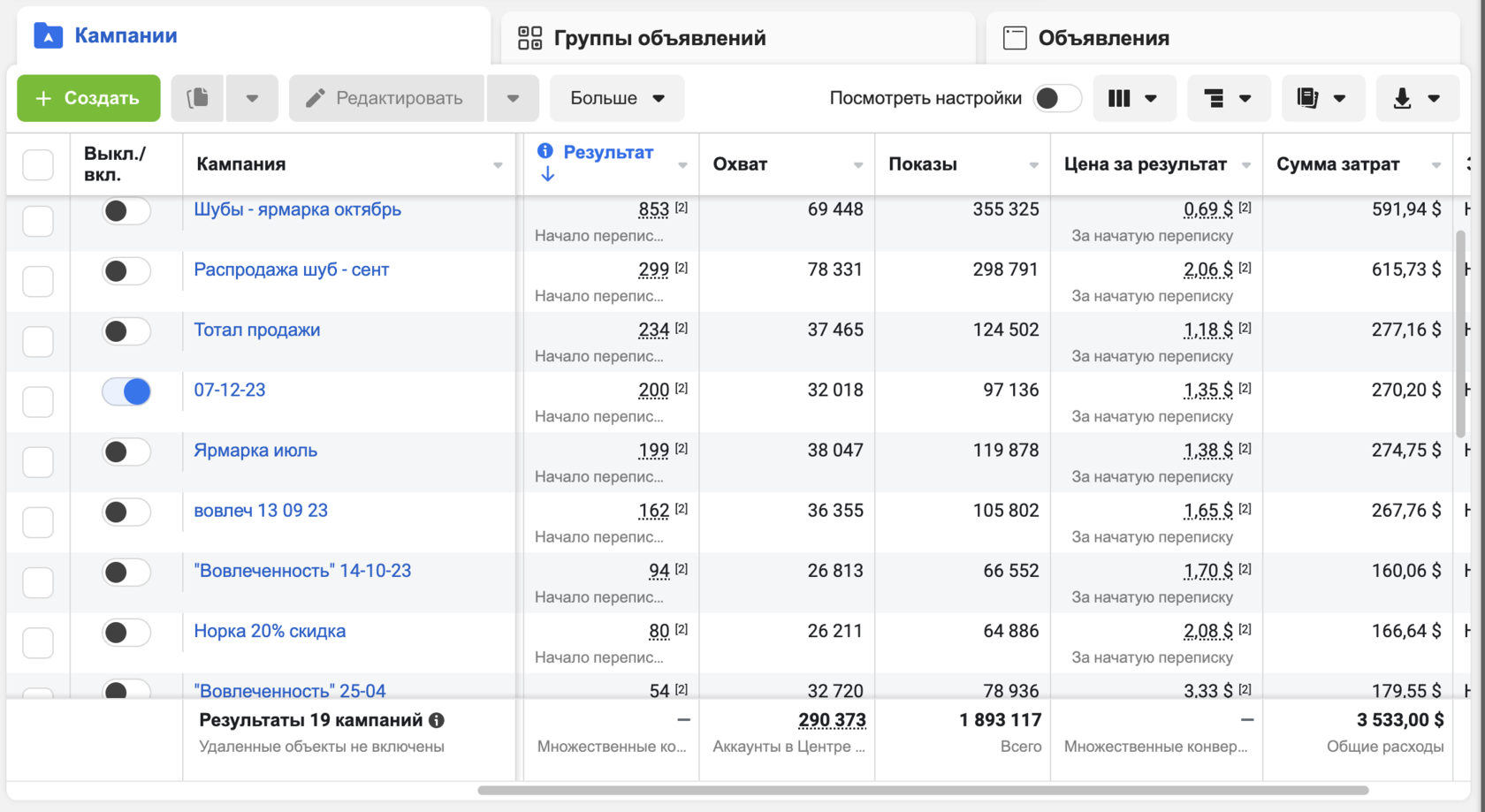Select all campaigns with header checkbox
Screen dimensions: 1485x812
point(38,165)
